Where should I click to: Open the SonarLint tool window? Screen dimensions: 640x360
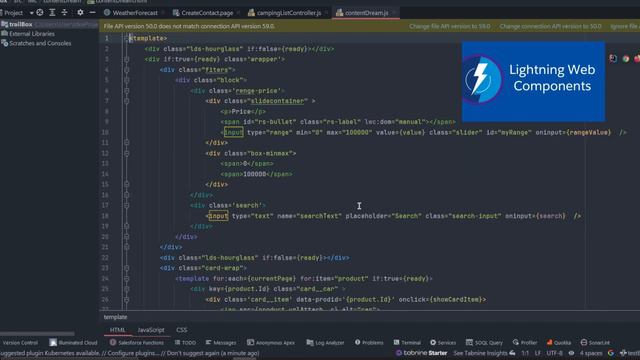tap(595, 343)
